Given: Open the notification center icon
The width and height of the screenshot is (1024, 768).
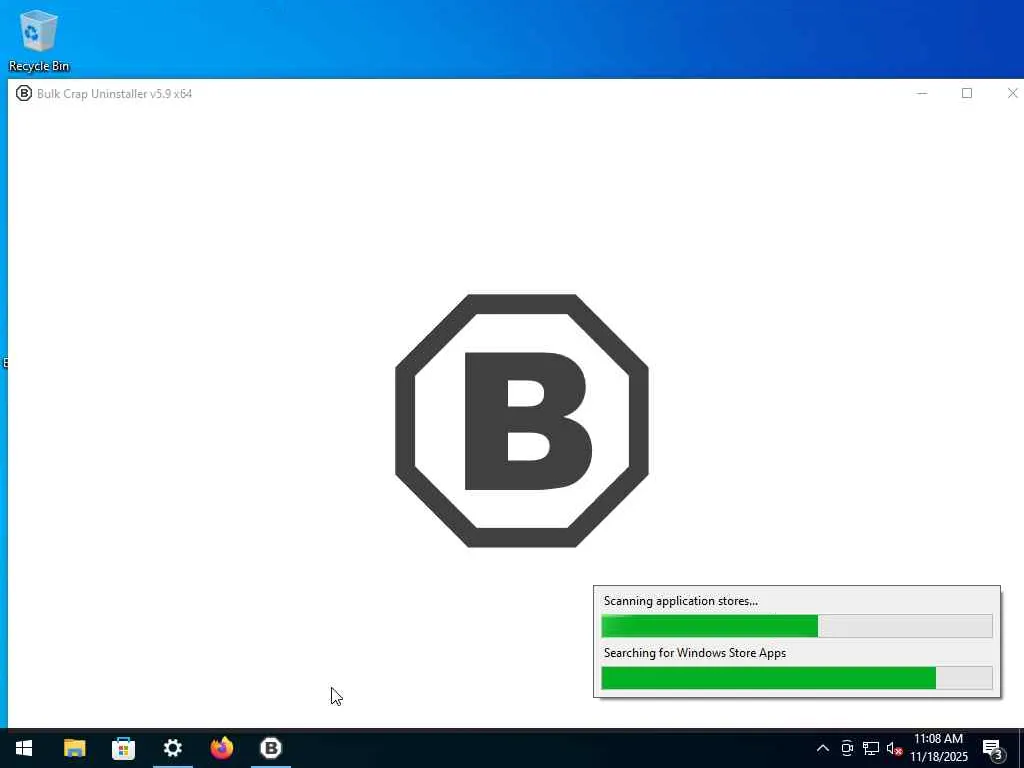Looking at the screenshot, I should pyautogui.click(x=992, y=748).
